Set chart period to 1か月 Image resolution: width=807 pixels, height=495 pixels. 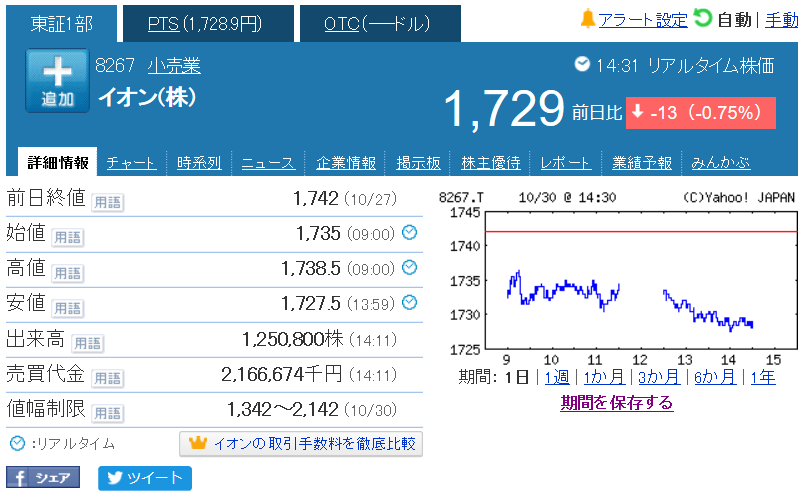604,377
